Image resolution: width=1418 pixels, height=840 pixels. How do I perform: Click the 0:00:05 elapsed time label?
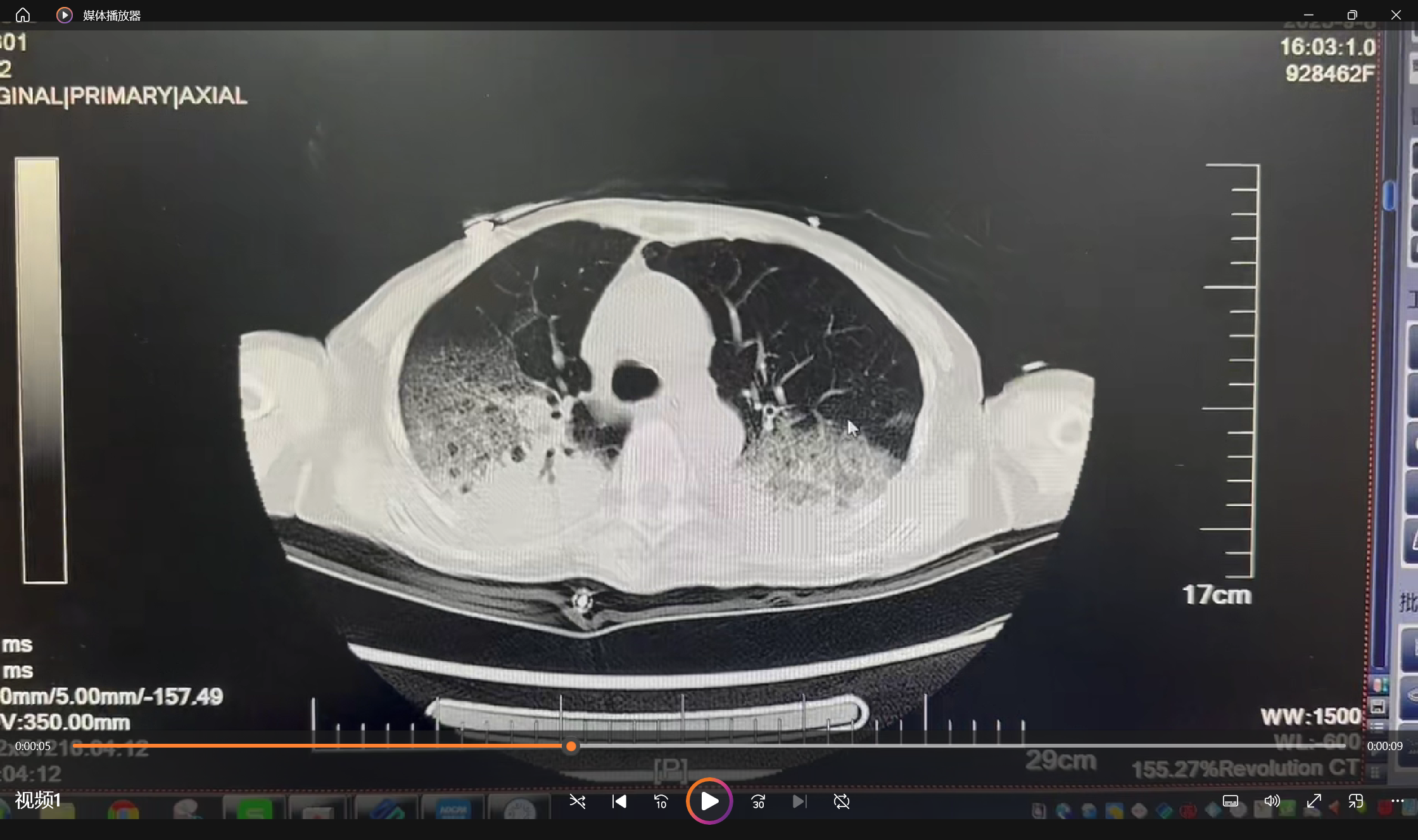click(x=33, y=746)
